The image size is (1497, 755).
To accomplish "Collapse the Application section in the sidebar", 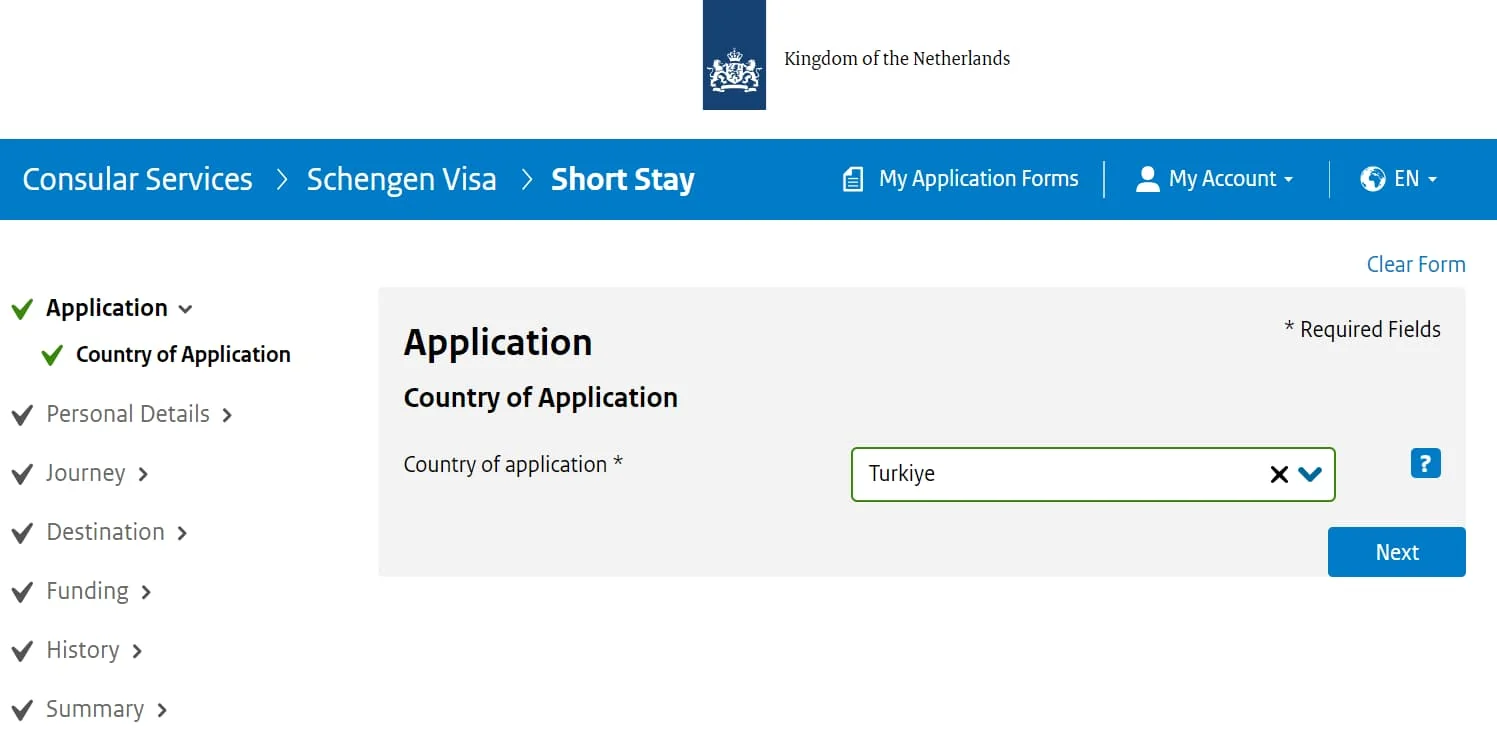I will pos(185,309).
